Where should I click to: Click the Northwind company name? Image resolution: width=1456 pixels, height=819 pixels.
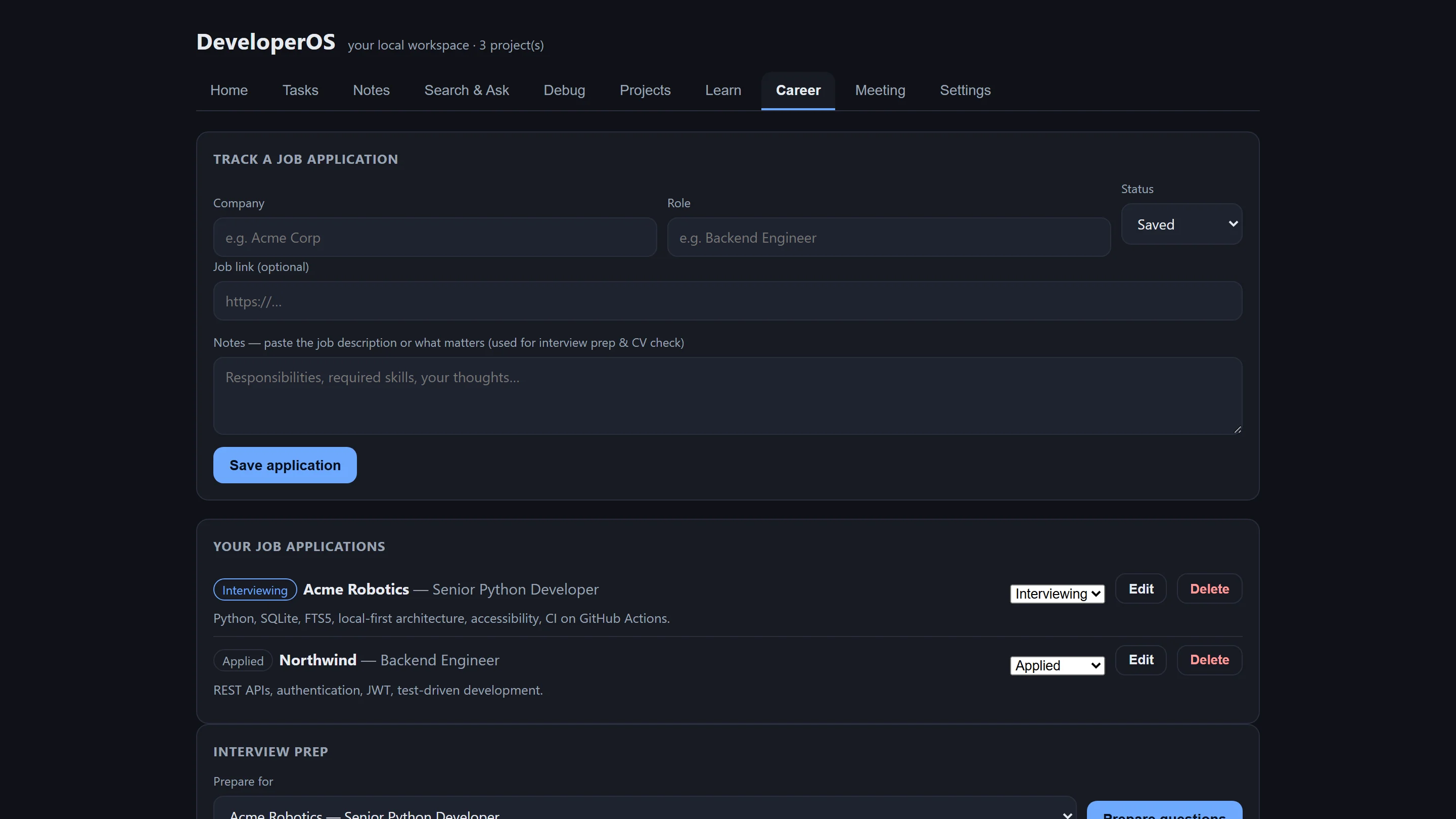click(x=317, y=660)
